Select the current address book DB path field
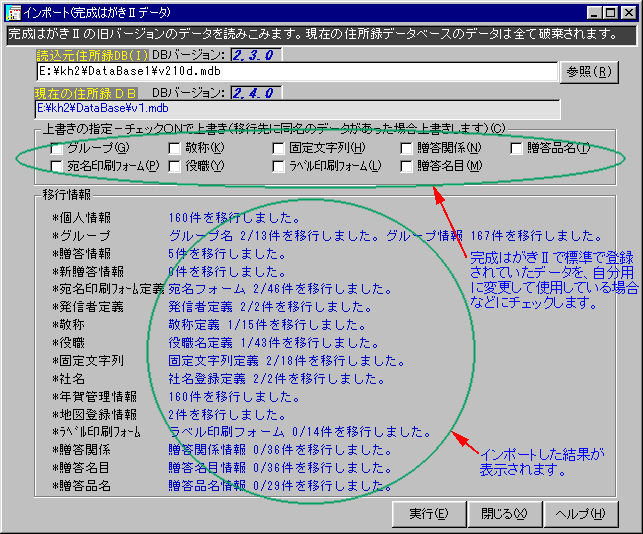Screen dimensions: 643x534 (297, 109)
